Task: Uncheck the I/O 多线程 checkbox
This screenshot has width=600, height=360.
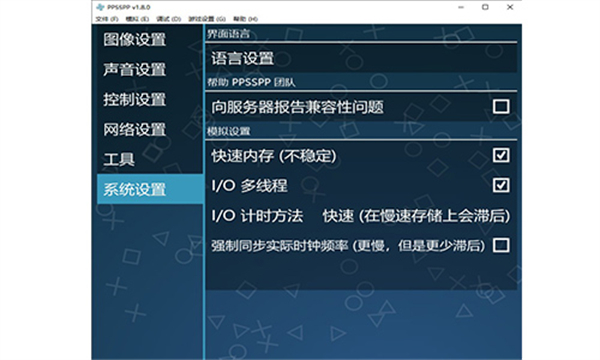Action: click(x=501, y=185)
